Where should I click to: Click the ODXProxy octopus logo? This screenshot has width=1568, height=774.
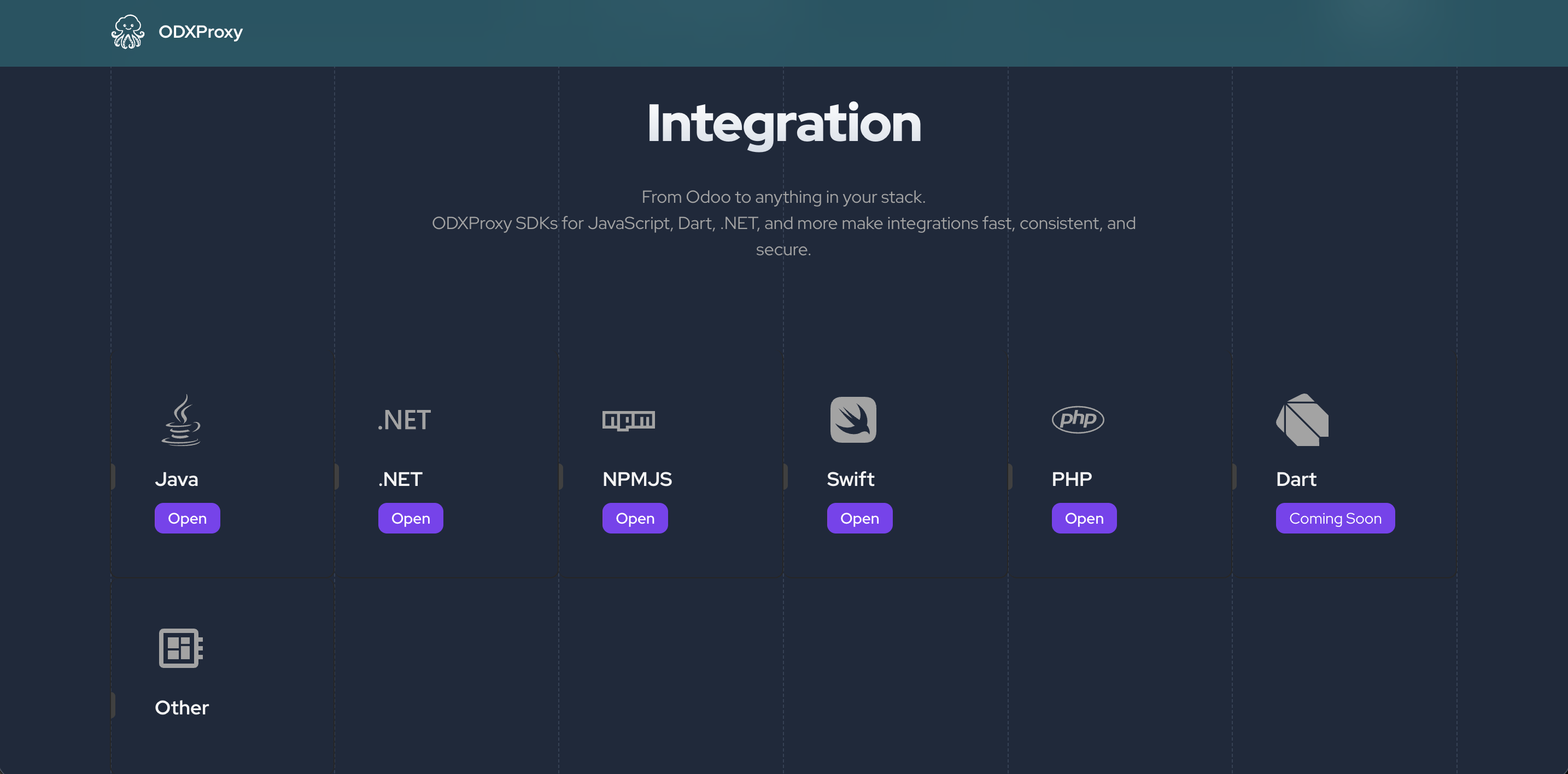pyautogui.click(x=128, y=32)
